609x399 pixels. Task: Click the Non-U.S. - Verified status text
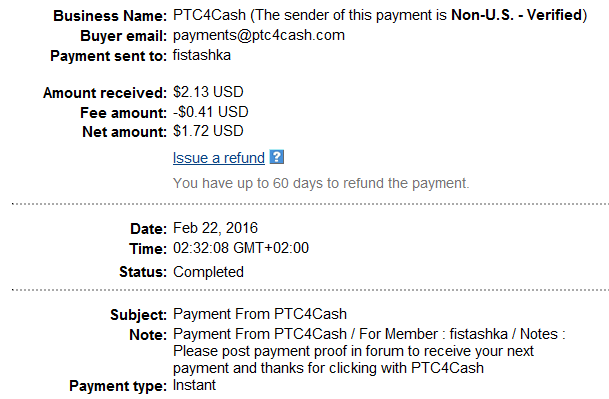[517, 15]
